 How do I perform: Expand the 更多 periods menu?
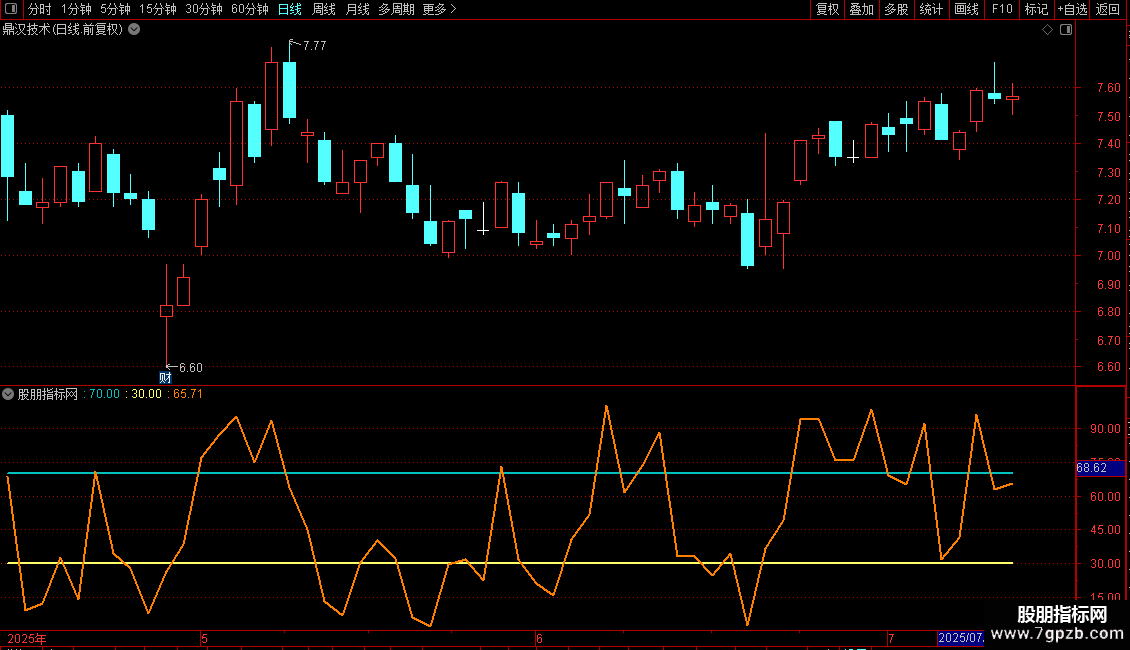(x=440, y=9)
